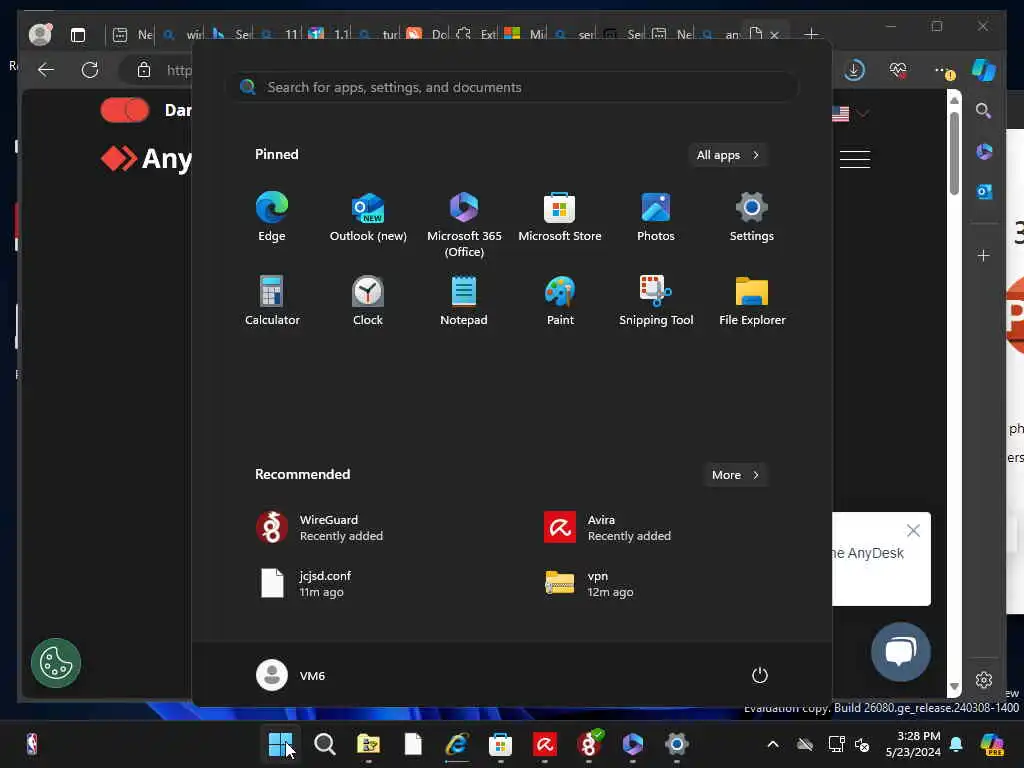This screenshot has width=1024, height=768.
Task: Open the Edge tab actions menu
Action: click(78, 35)
